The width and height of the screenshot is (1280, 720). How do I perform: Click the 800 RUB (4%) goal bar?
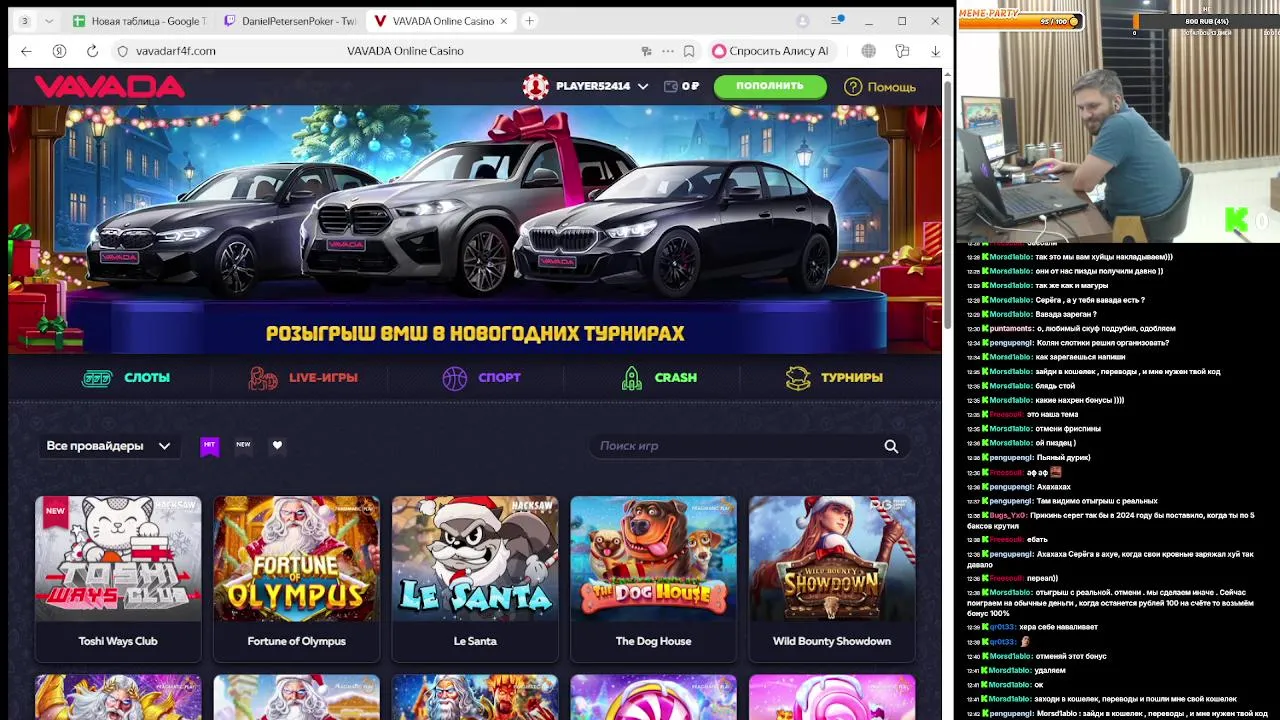1206,21
